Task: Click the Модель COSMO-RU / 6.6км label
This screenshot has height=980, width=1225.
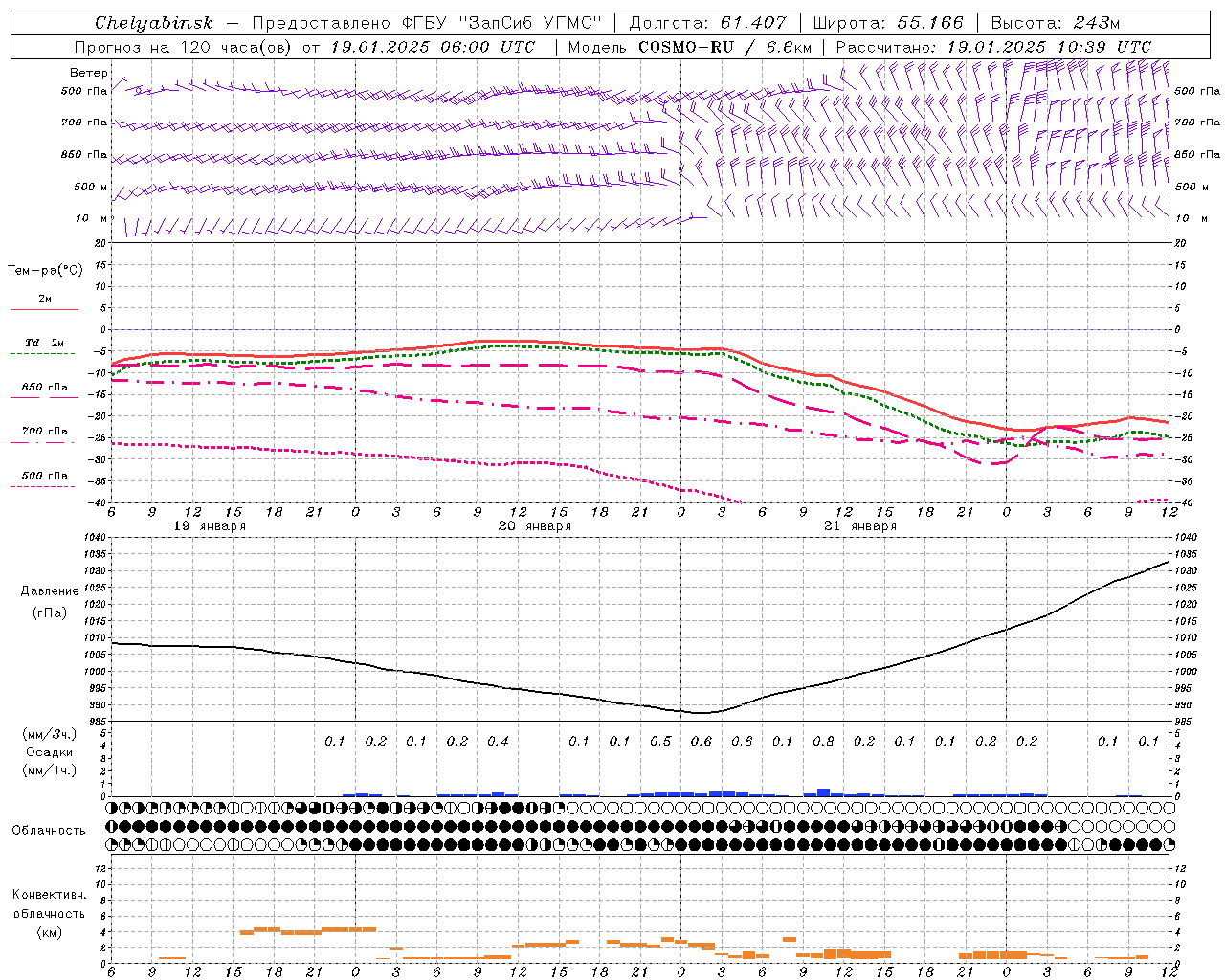Action: click(690, 47)
